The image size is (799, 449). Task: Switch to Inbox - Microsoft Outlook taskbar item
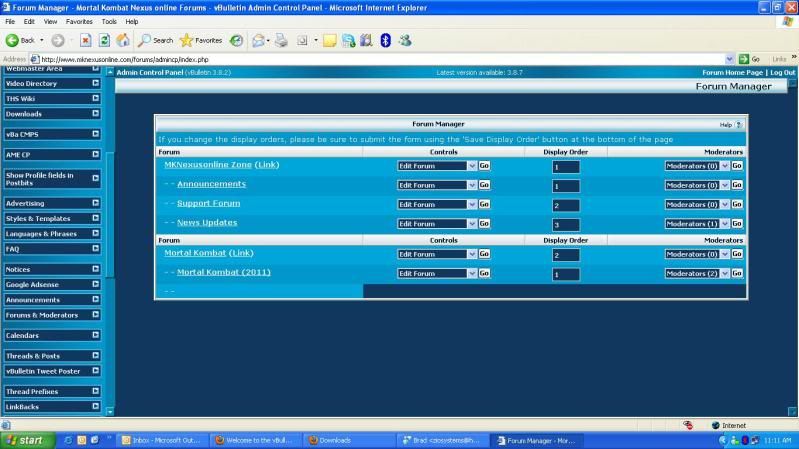[162, 440]
